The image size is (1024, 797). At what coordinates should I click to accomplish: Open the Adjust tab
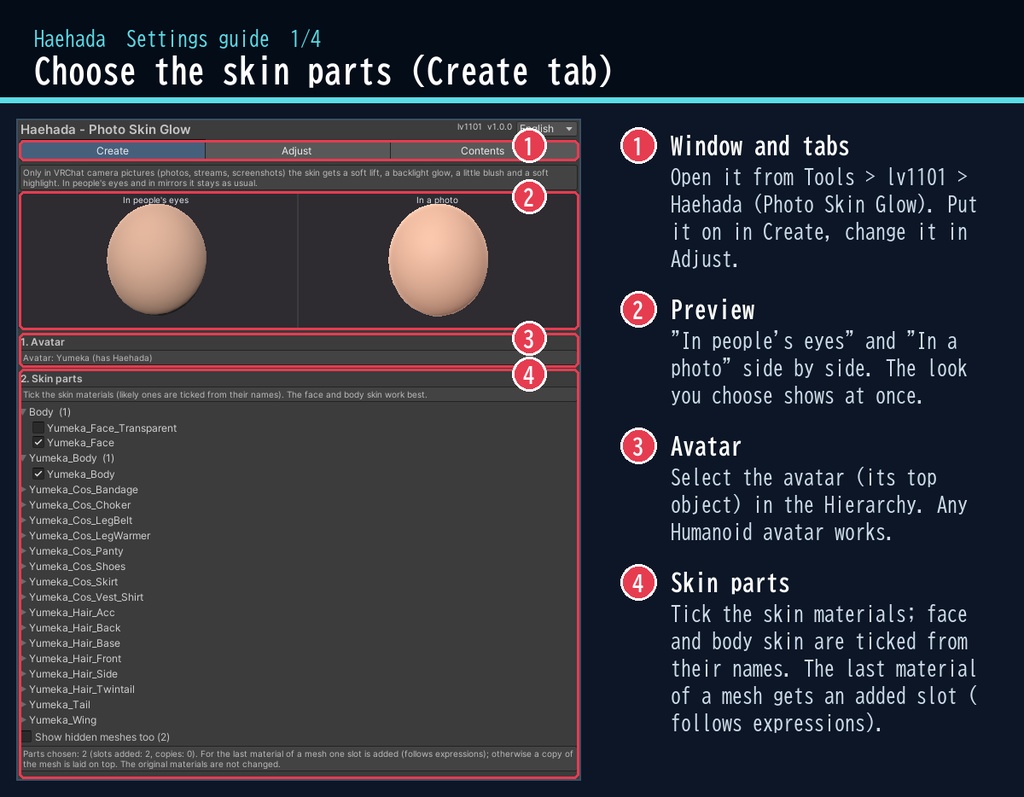(x=297, y=151)
